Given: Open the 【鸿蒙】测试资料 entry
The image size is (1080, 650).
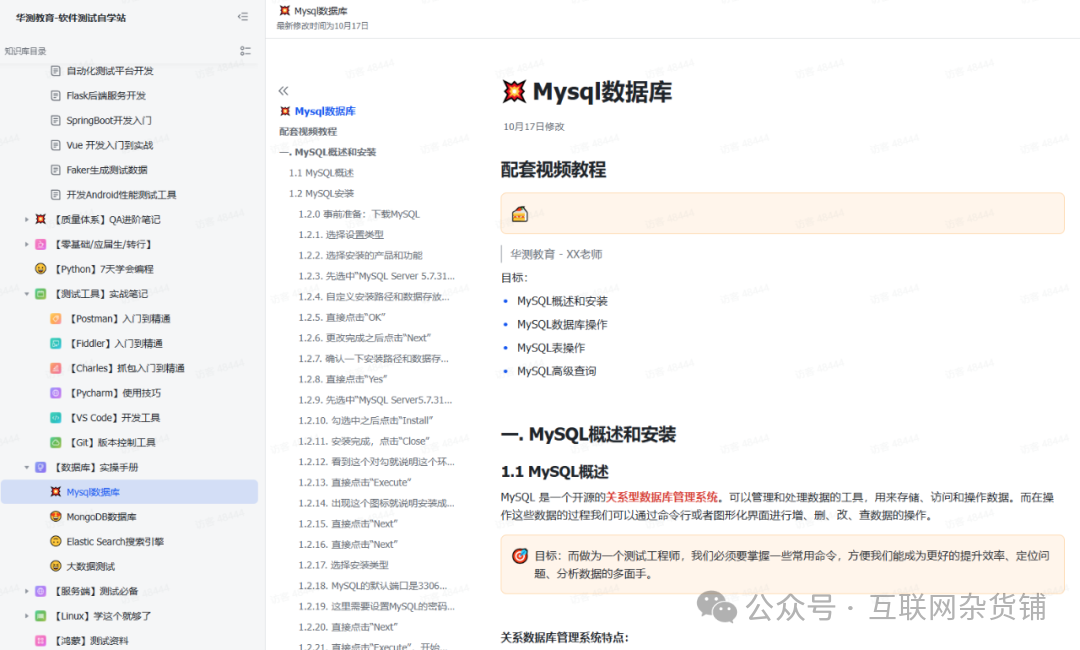Looking at the screenshot, I should (91, 640).
